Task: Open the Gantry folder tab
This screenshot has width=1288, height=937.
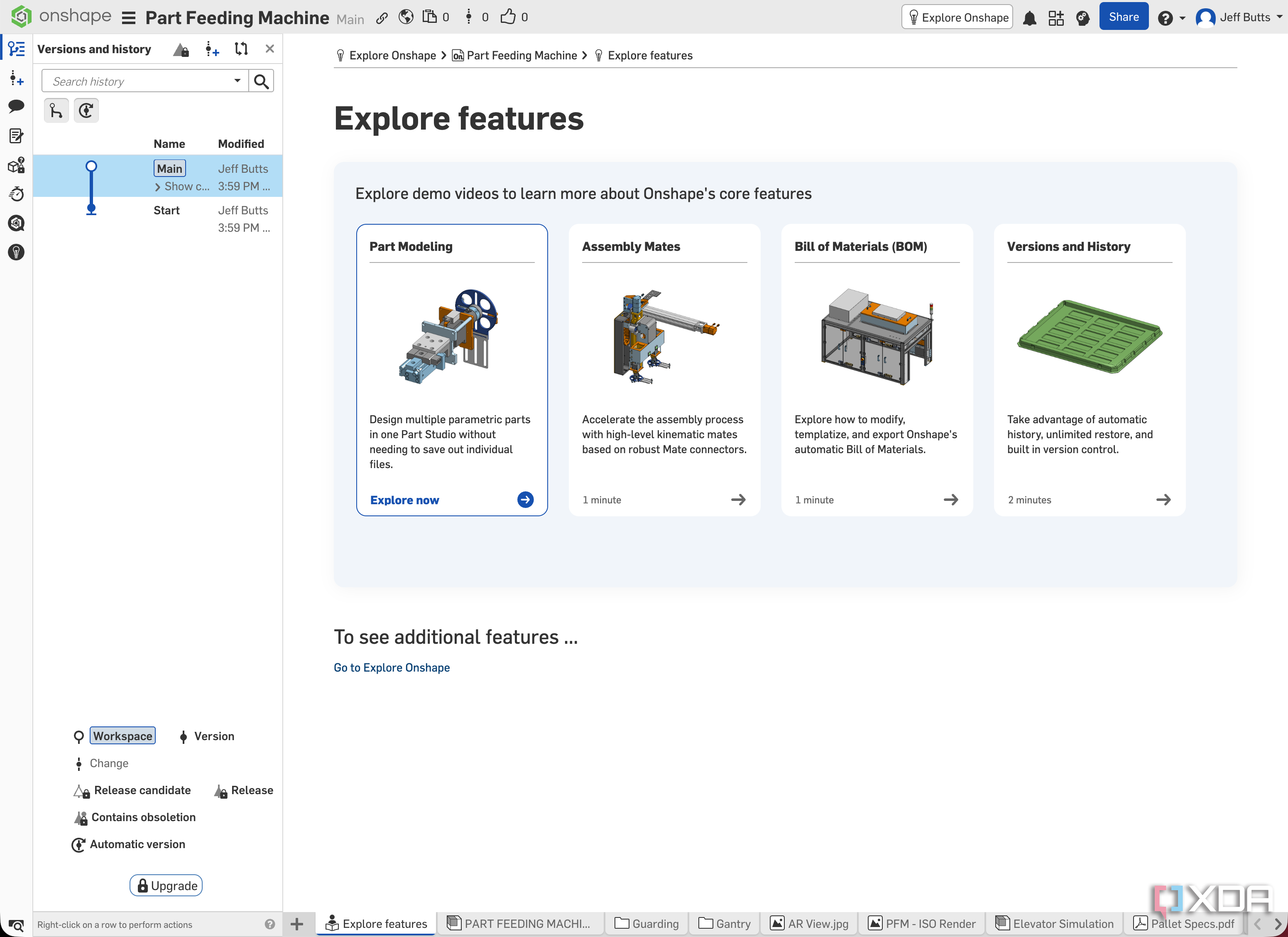Action: (725, 924)
